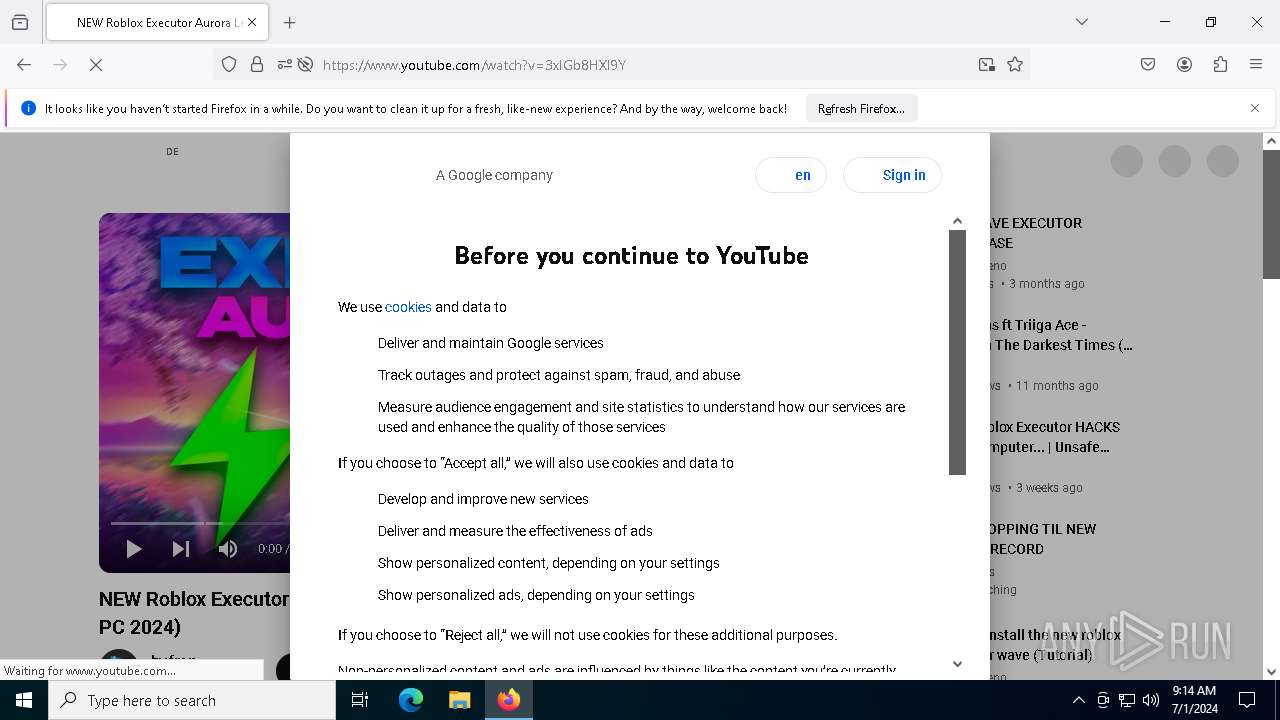This screenshot has width=1280, height=720.
Task: Click the Firefox taskbar icon
Action: click(x=509, y=700)
